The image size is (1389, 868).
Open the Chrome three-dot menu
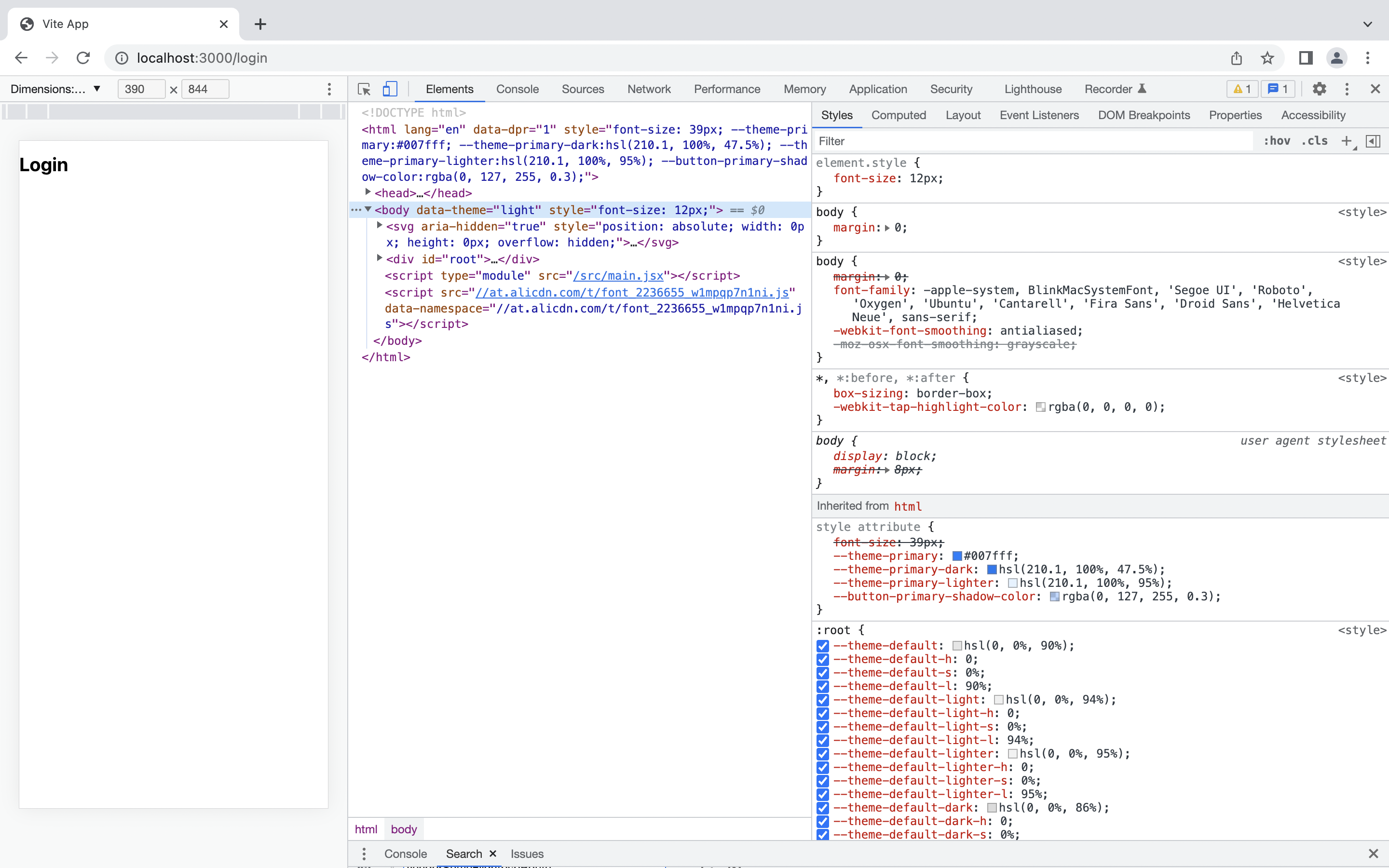pos(1368,58)
